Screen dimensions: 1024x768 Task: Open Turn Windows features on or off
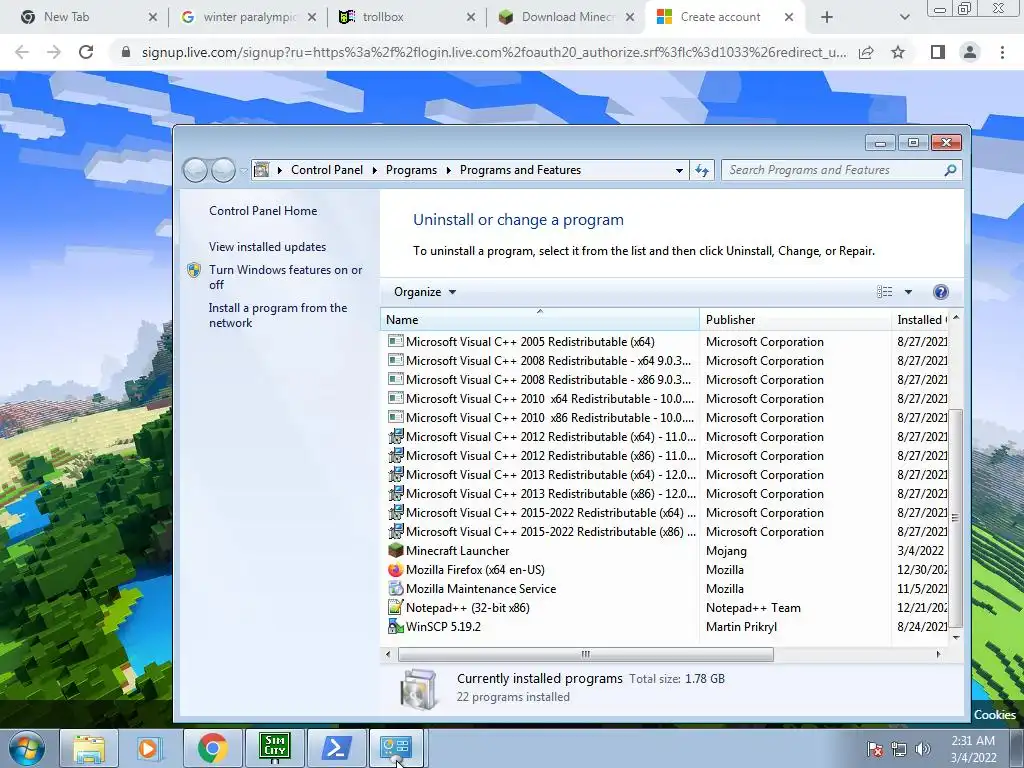click(x=285, y=277)
